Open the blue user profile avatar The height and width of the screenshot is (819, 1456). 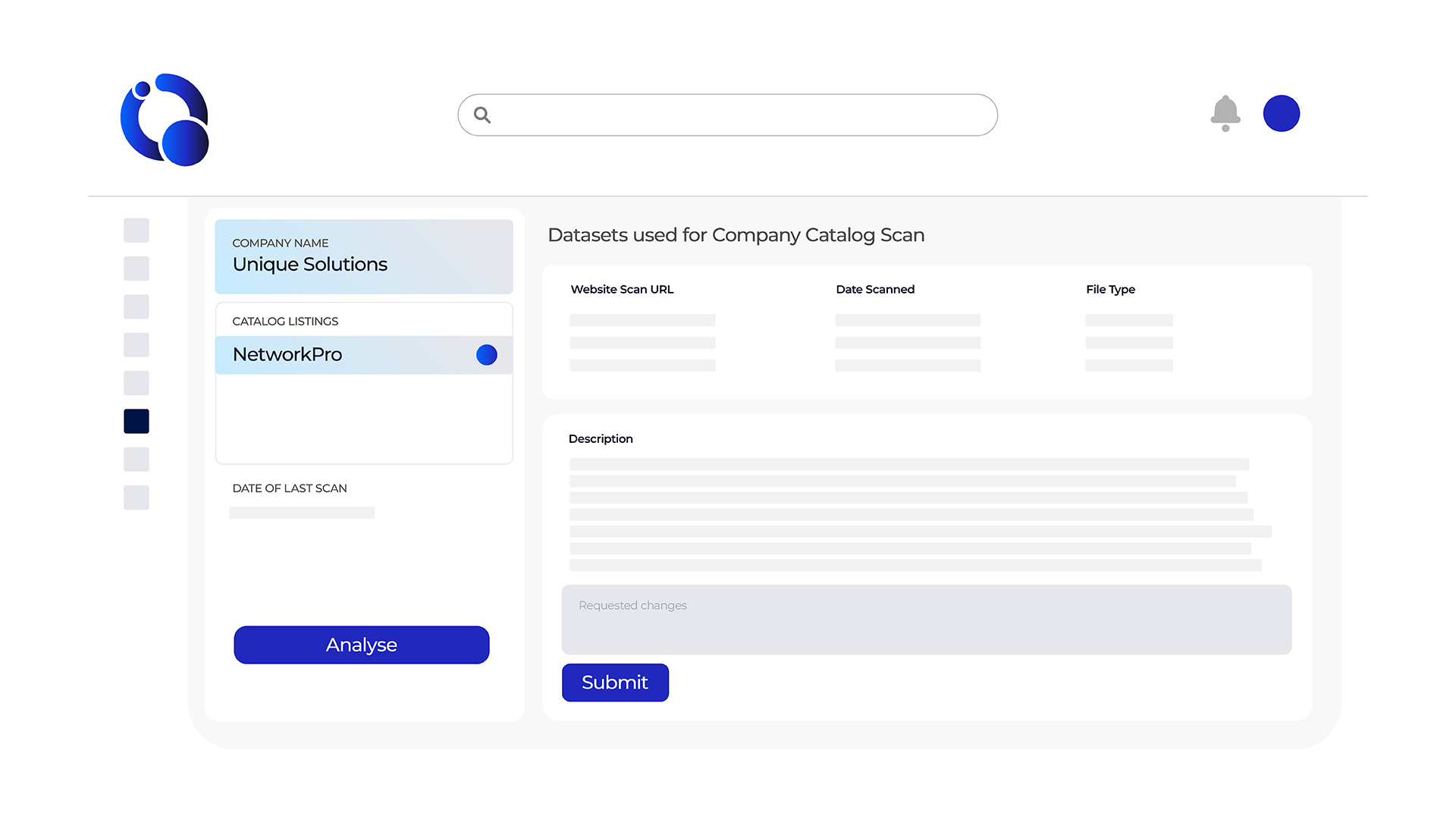coord(1281,114)
